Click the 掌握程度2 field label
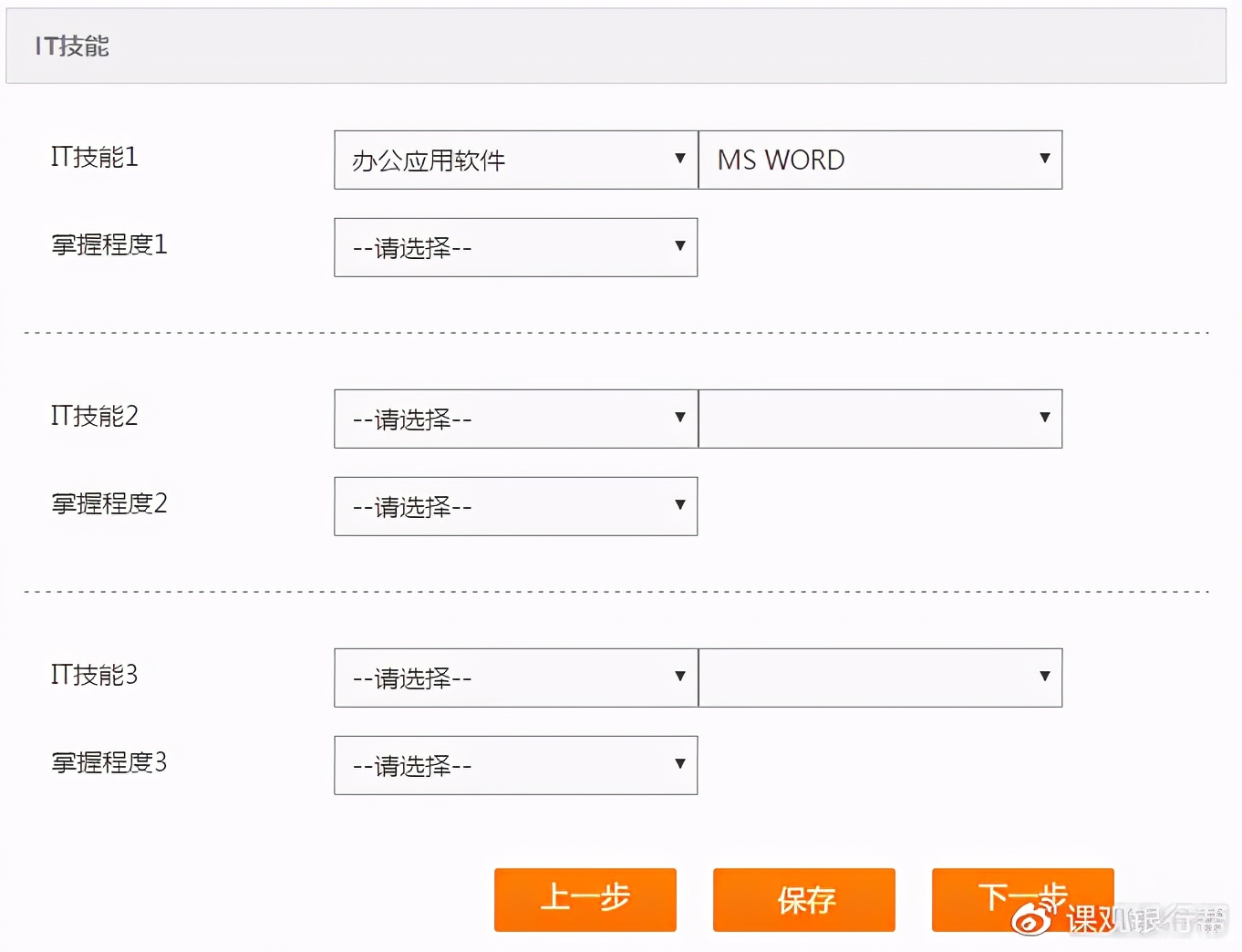 tap(109, 504)
